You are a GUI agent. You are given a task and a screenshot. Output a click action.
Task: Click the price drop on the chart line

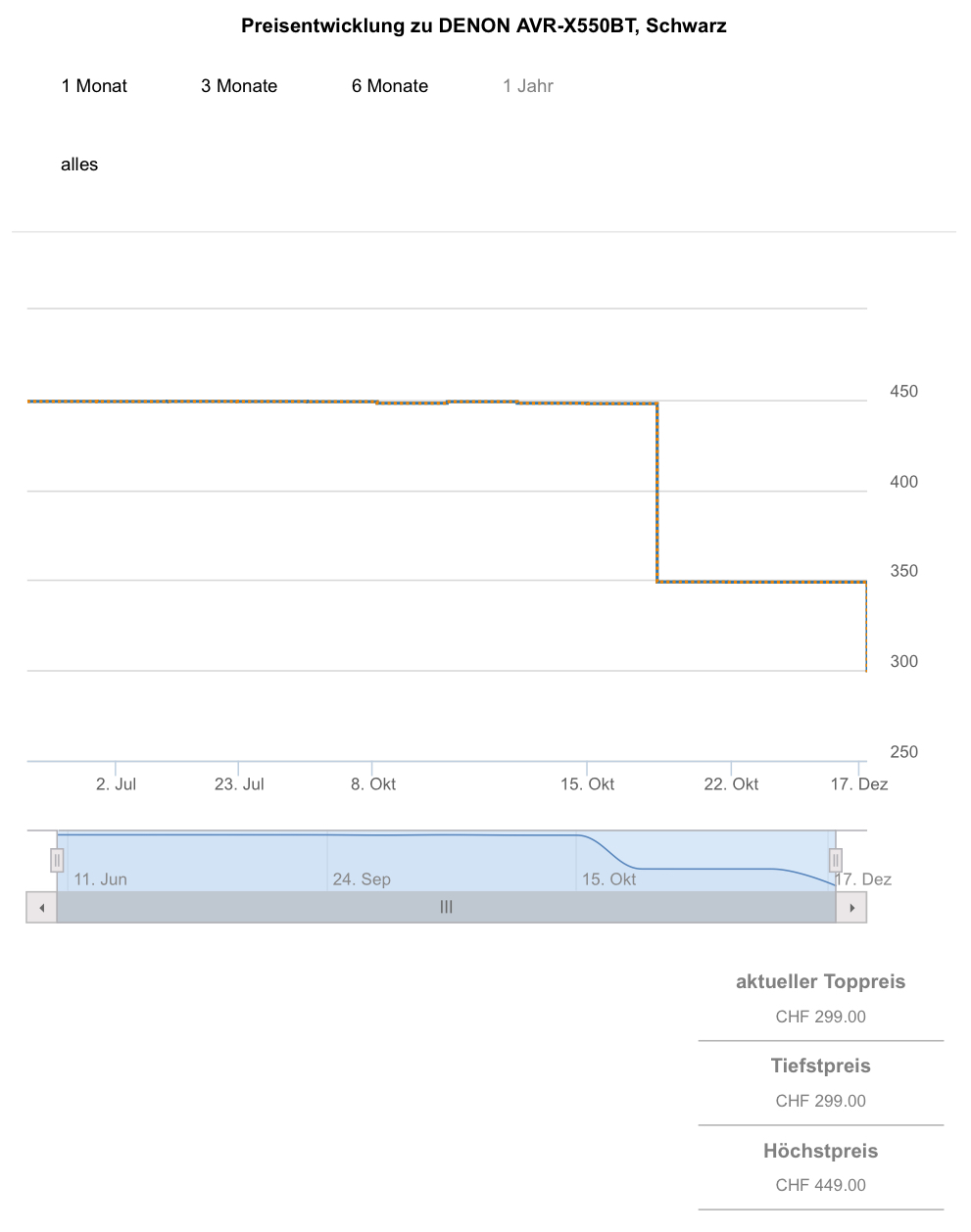coord(657,492)
